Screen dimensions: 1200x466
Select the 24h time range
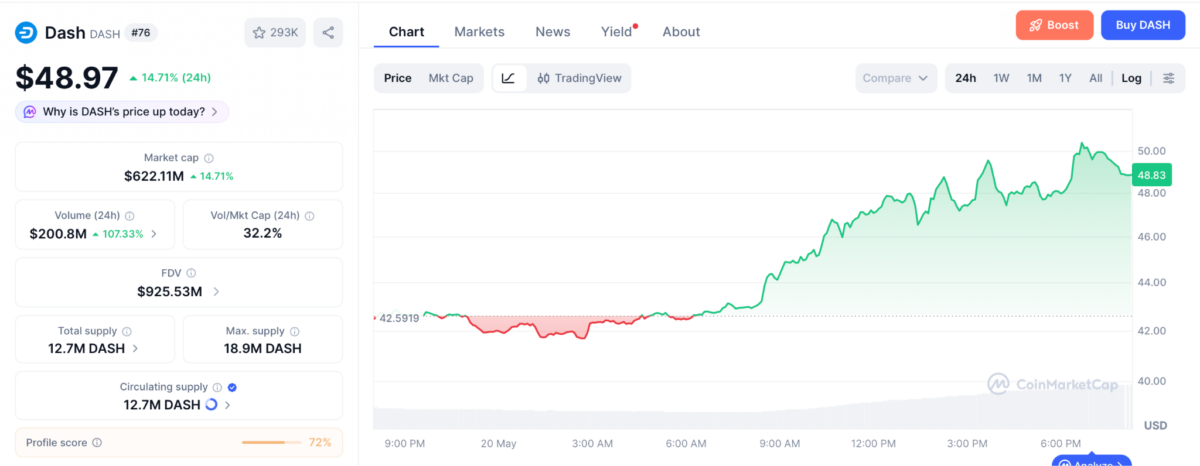pos(966,78)
